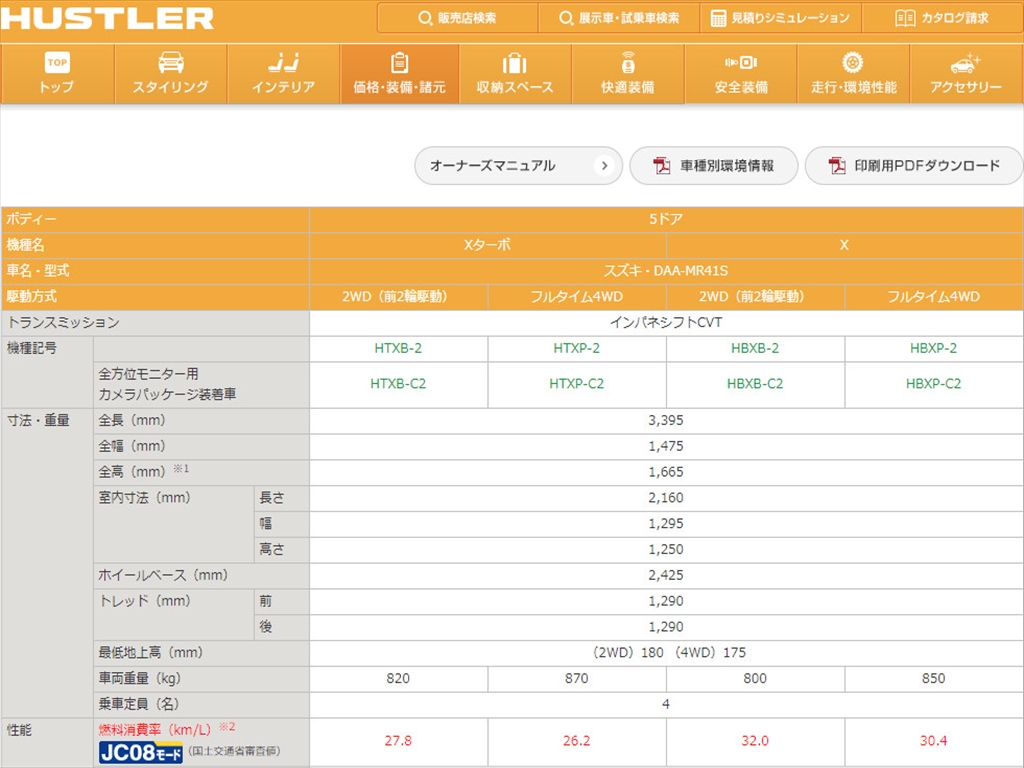Viewport: 1024px width, 768px height.
Task: Click the JC08モード badge
Action: point(140,753)
